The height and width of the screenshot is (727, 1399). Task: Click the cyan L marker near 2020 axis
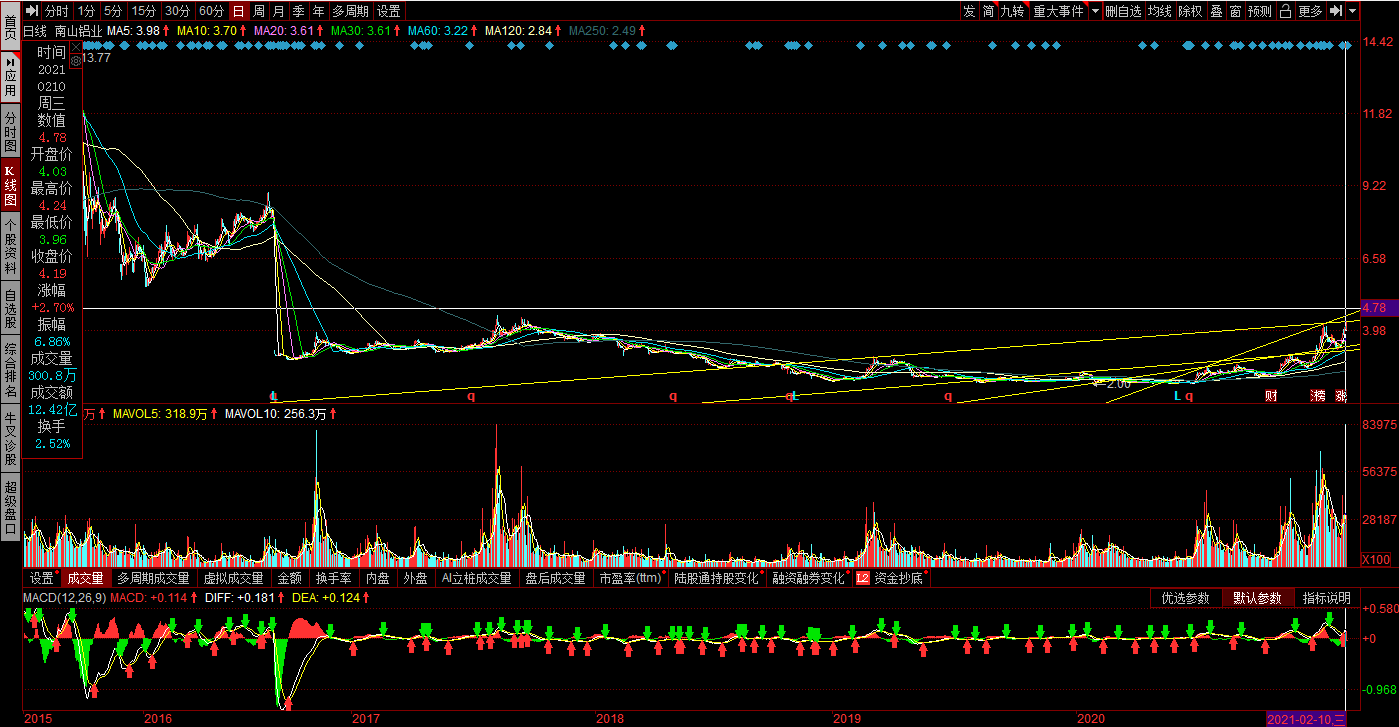pyautogui.click(x=1177, y=396)
